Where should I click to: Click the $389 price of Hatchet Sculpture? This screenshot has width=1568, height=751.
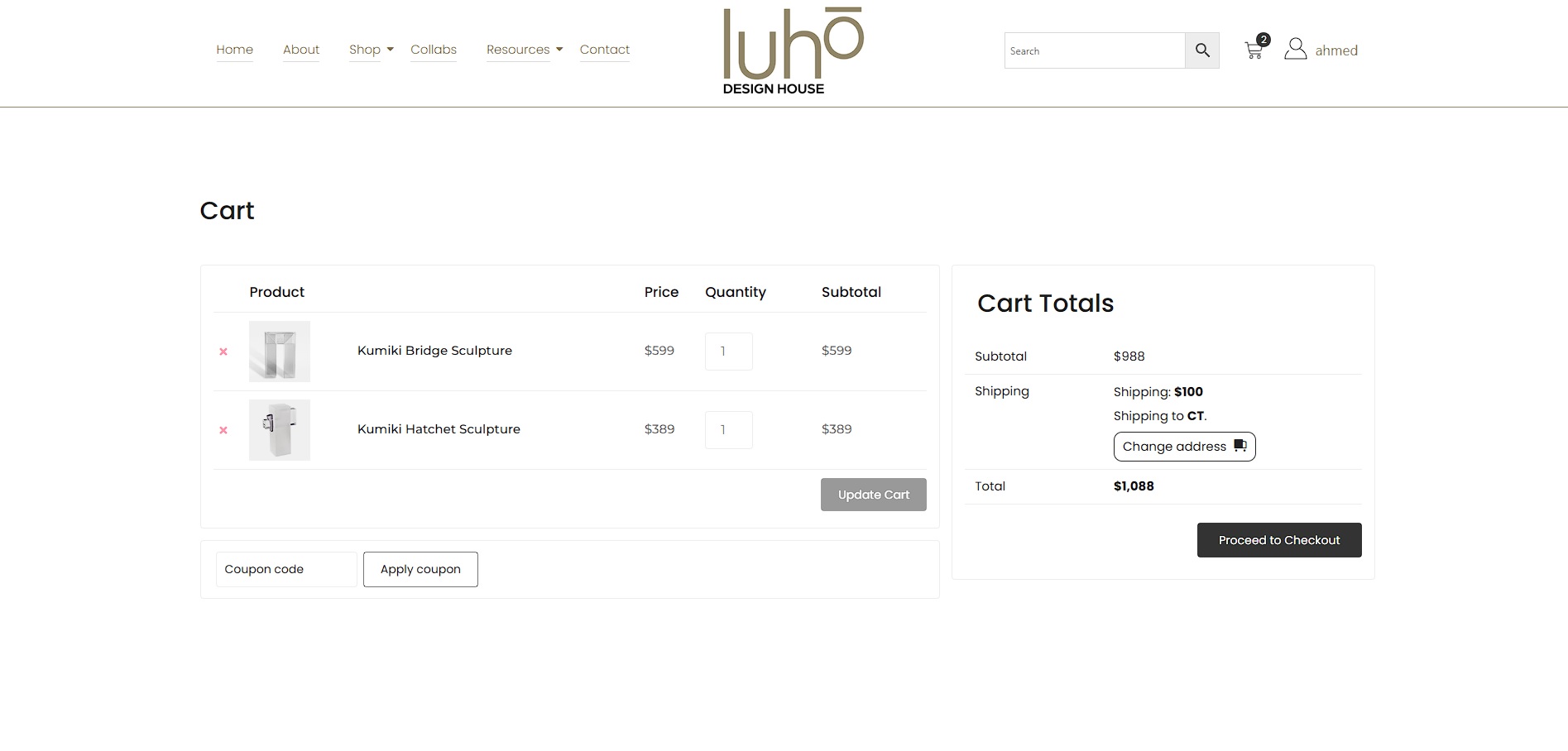point(659,429)
